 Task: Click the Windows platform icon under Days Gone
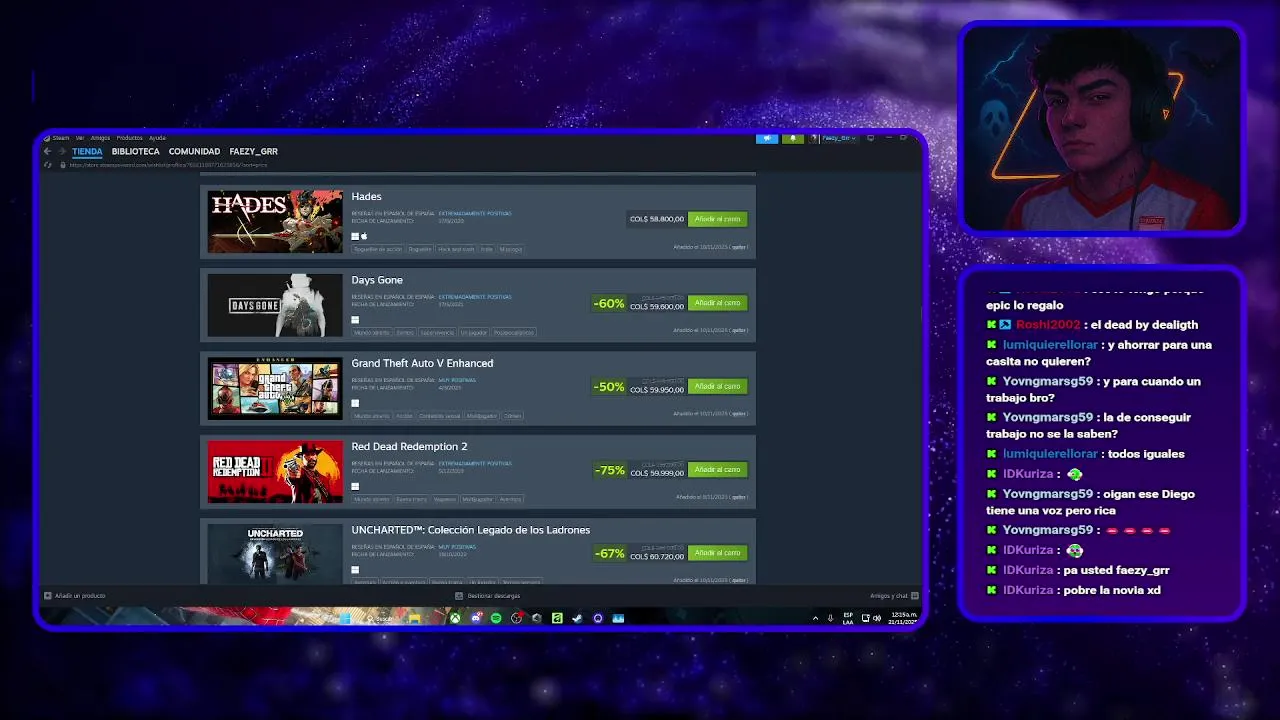point(355,320)
